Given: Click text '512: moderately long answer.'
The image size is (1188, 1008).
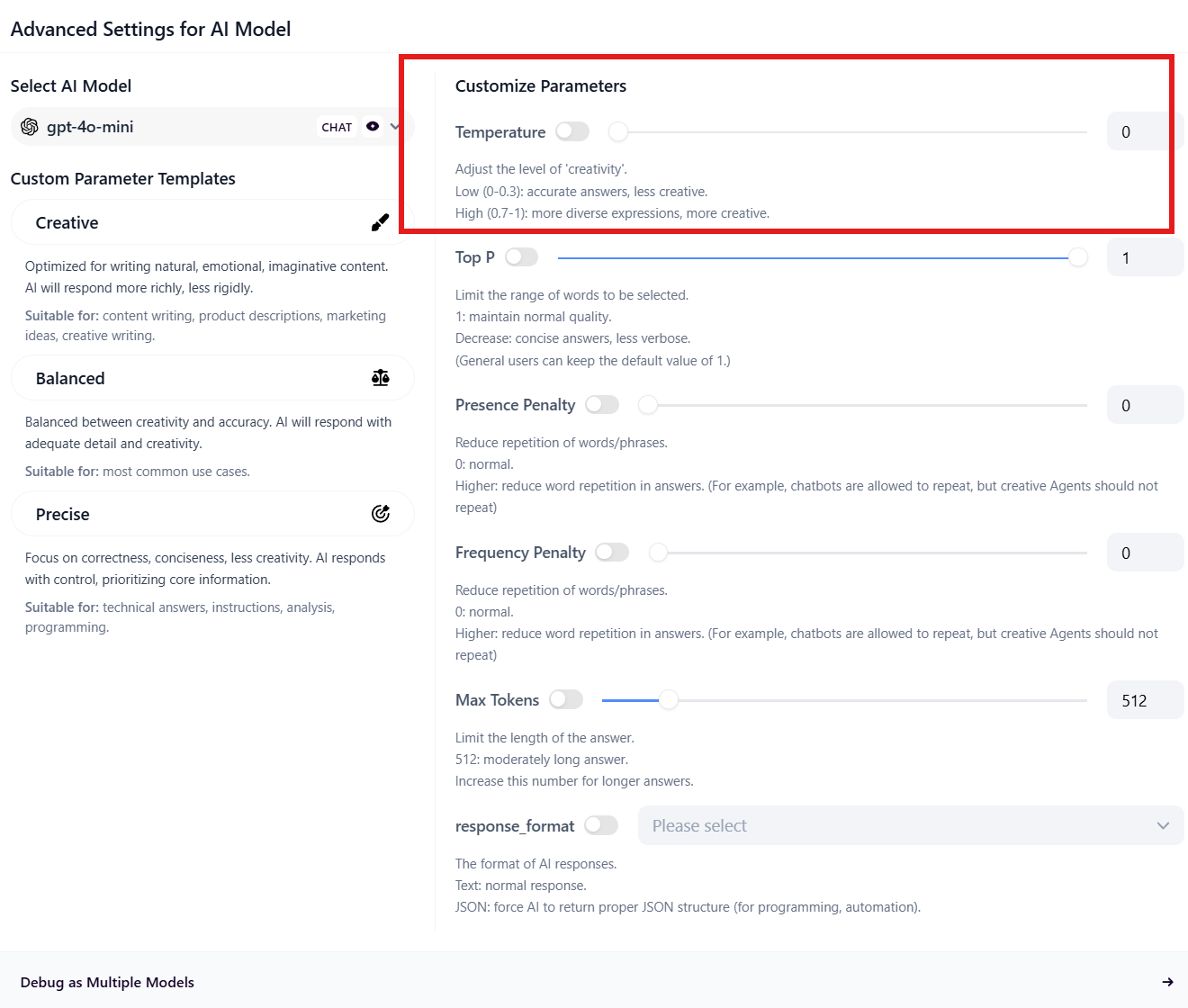Looking at the screenshot, I should (x=542, y=760).
